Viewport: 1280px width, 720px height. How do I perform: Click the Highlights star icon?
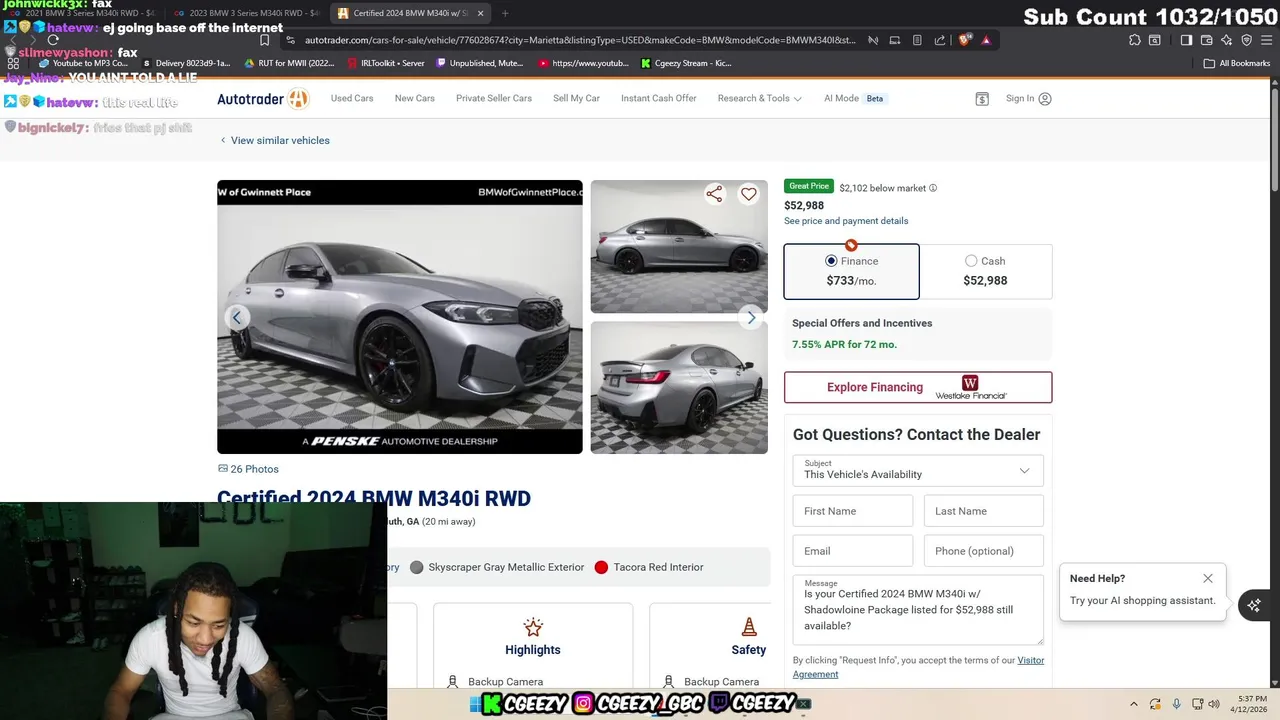coord(533,627)
